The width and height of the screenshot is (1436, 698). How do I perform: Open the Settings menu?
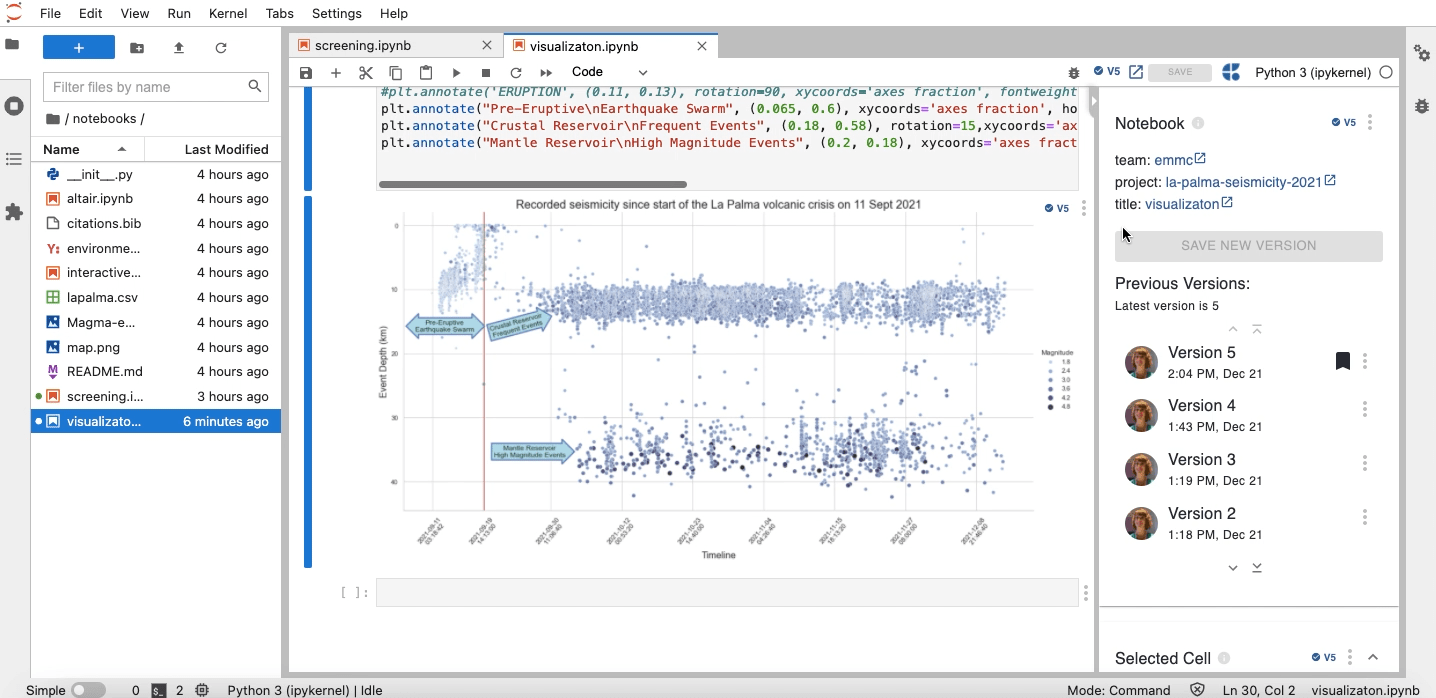tap(336, 13)
